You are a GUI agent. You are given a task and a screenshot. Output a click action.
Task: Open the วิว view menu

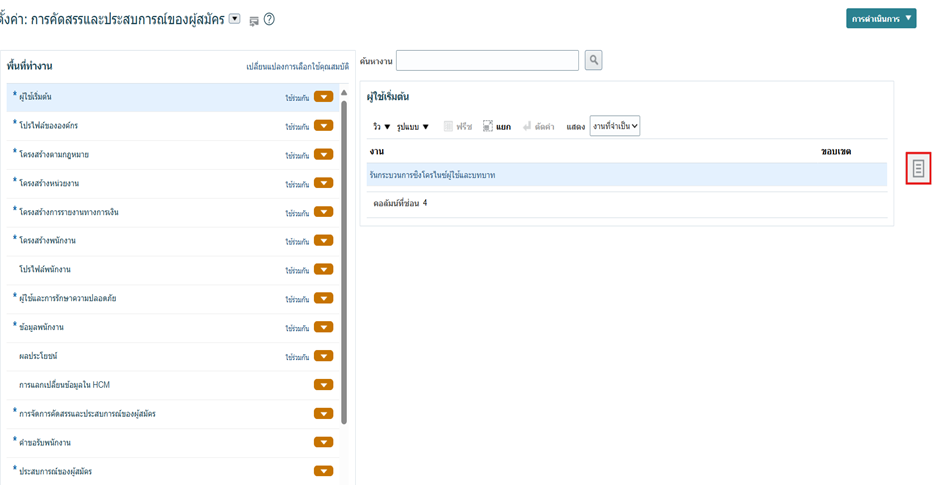pos(381,127)
